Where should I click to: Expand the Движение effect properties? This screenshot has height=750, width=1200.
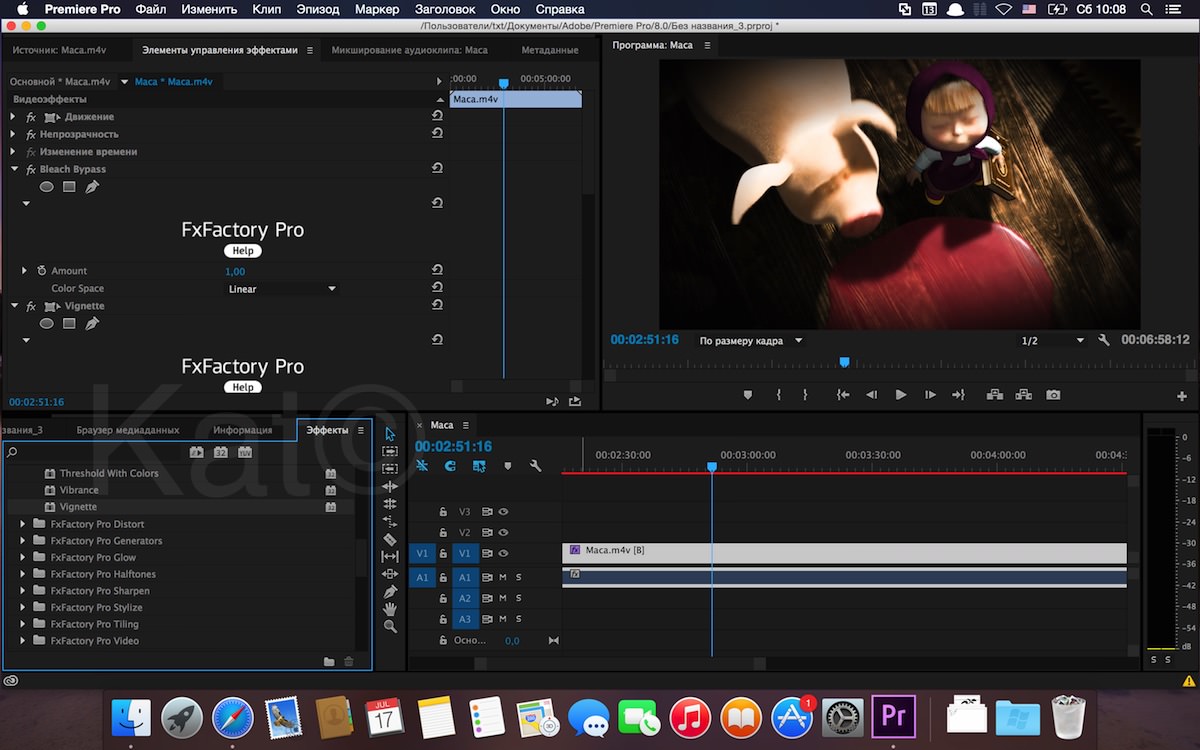tap(13, 117)
